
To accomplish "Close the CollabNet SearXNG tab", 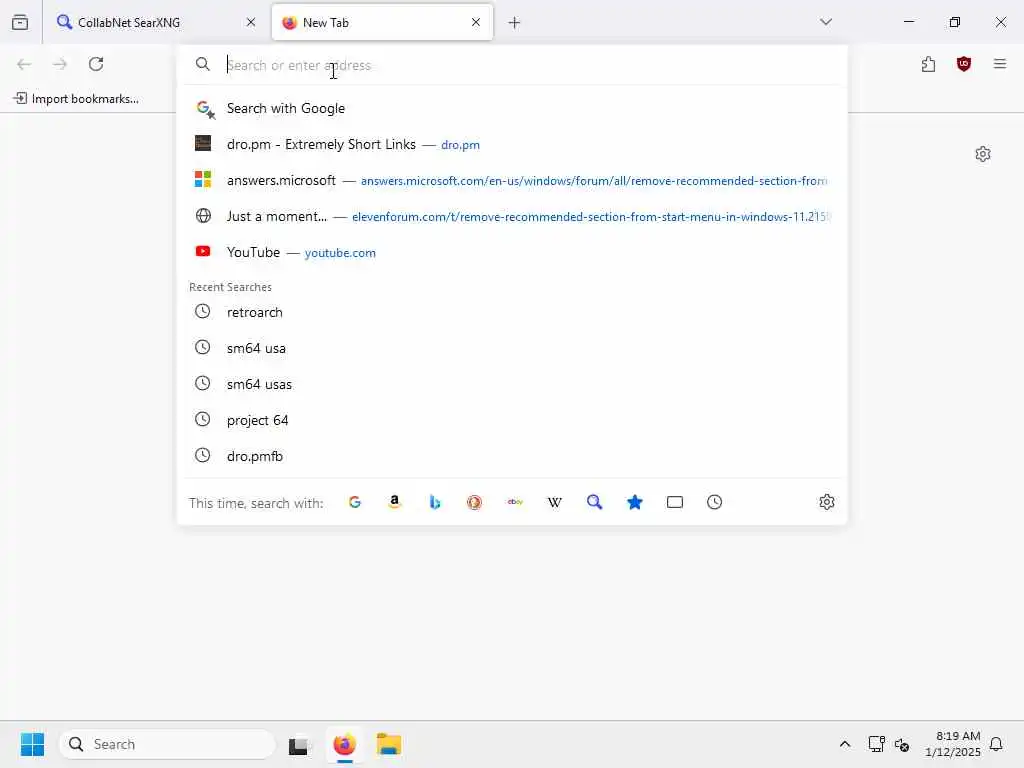I will (251, 22).
